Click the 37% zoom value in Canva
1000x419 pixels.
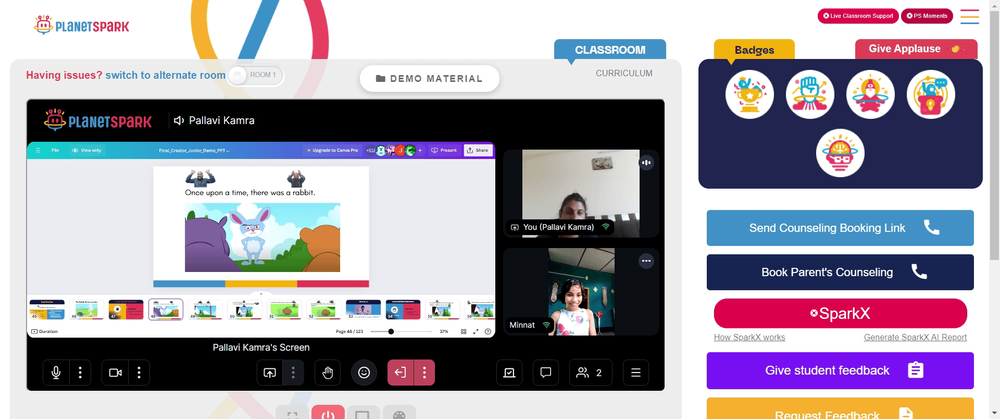(x=444, y=332)
